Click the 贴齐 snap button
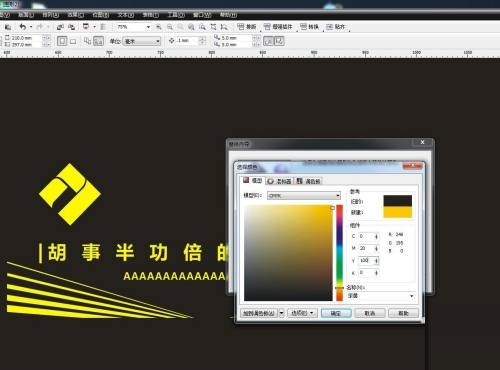 click(x=336, y=27)
